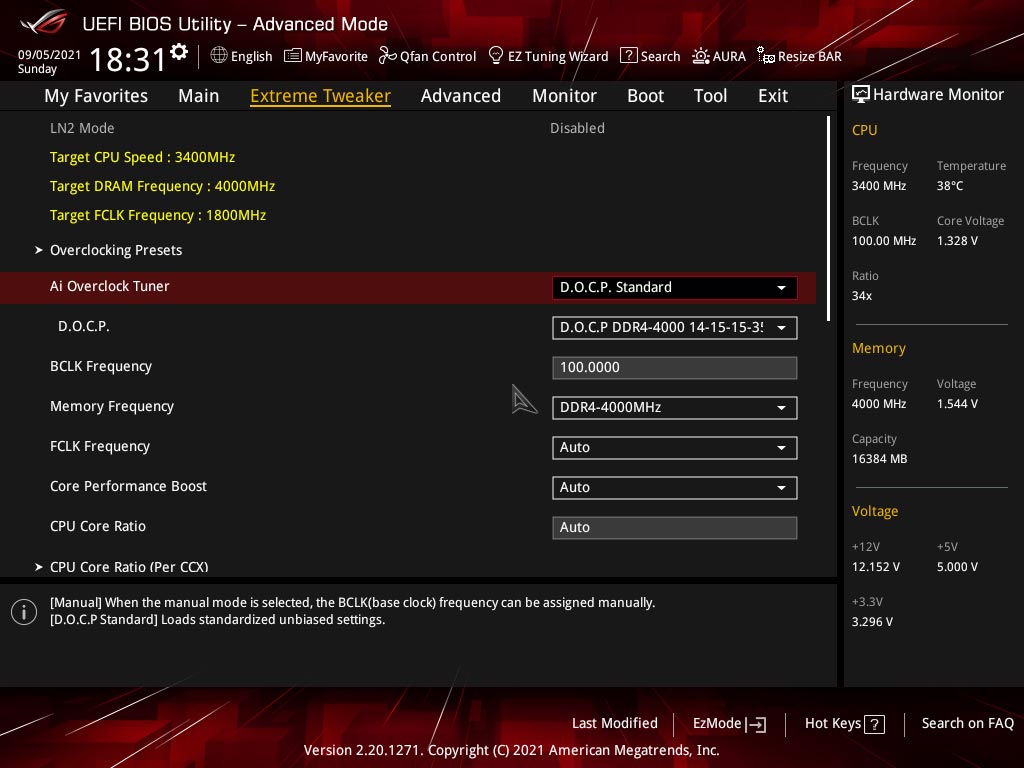Click the +3.3V 3.296 V reading
1024x768 pixels.
click(x=872, y=622)
